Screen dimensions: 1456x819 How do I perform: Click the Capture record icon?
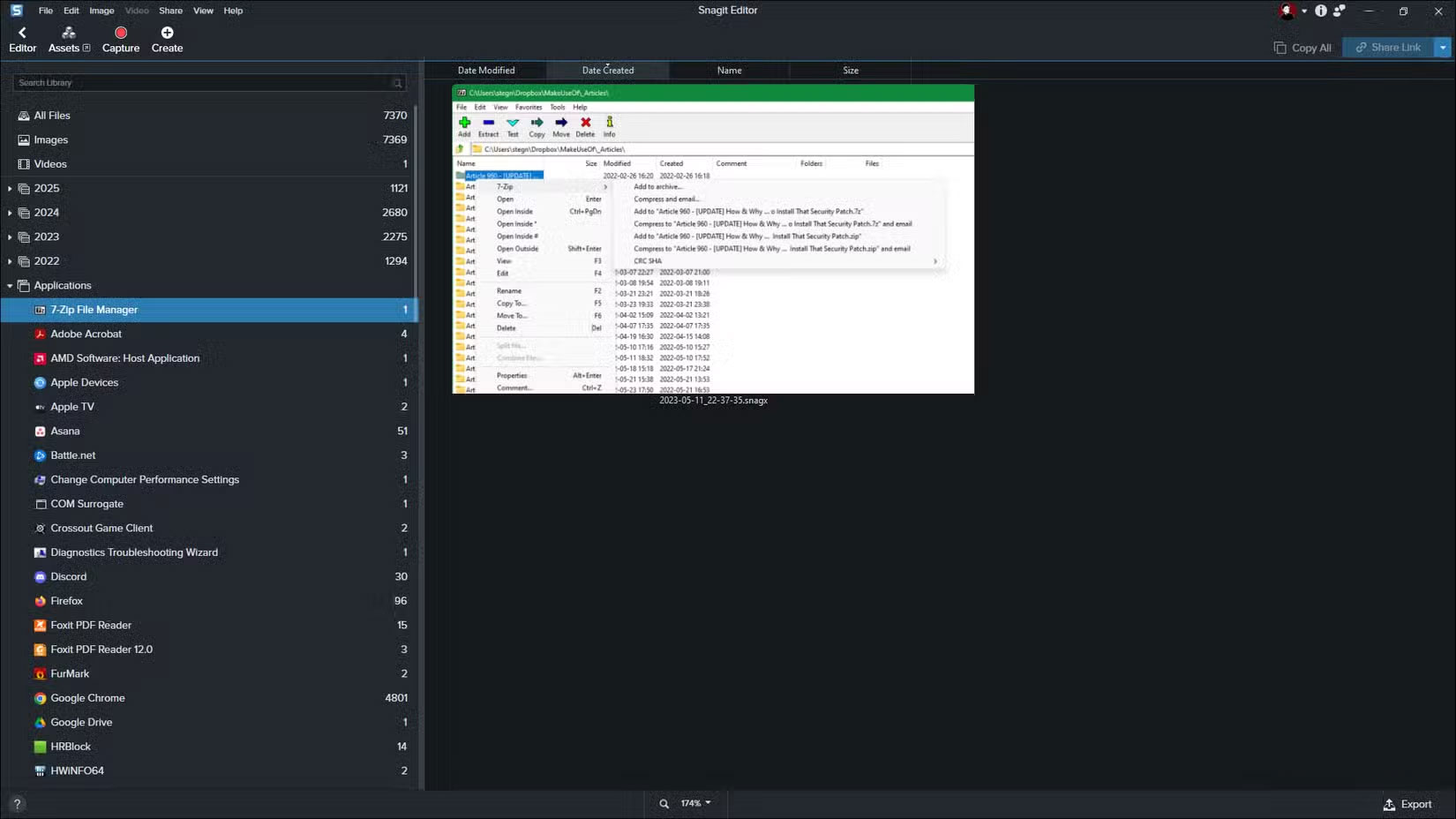click(x=121, y=34)
